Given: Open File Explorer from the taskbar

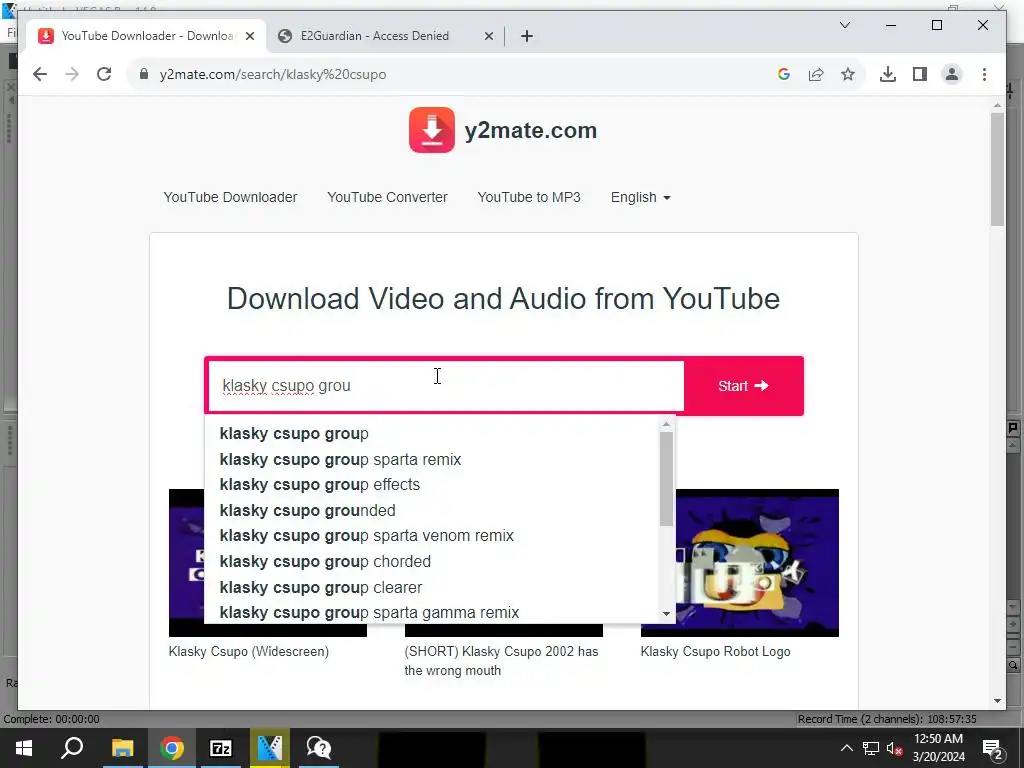Looking at the screenshot, I should click(122, 748).
